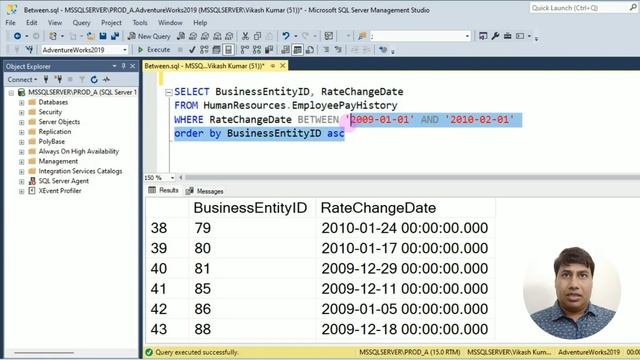
Task: Expand the Security node
Action: pos(22,112)
